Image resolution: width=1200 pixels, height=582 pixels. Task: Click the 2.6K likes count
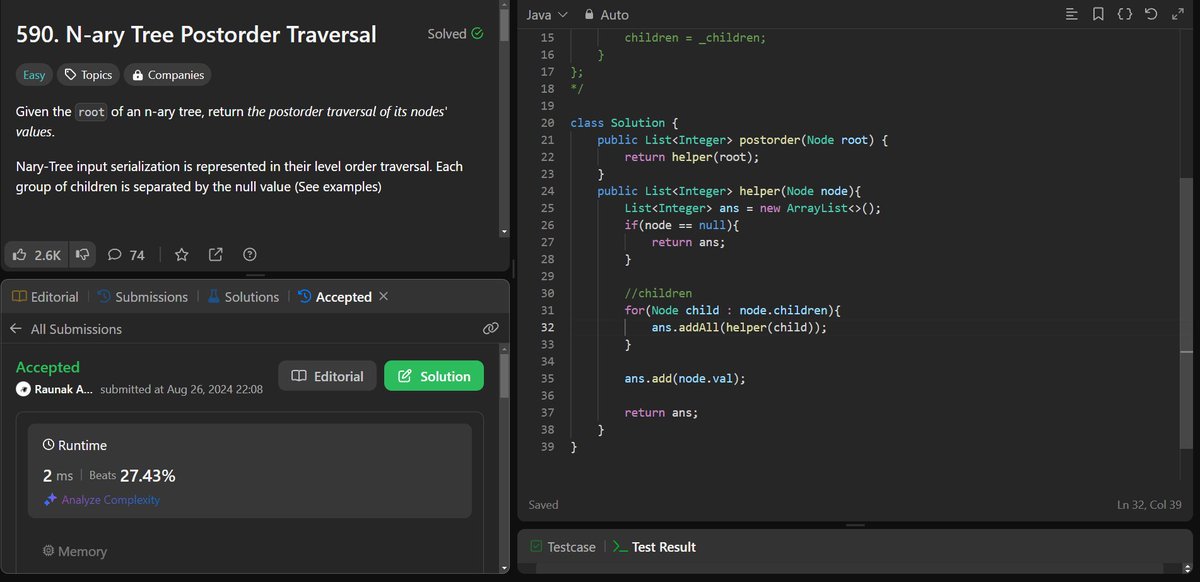coord(47,255)
